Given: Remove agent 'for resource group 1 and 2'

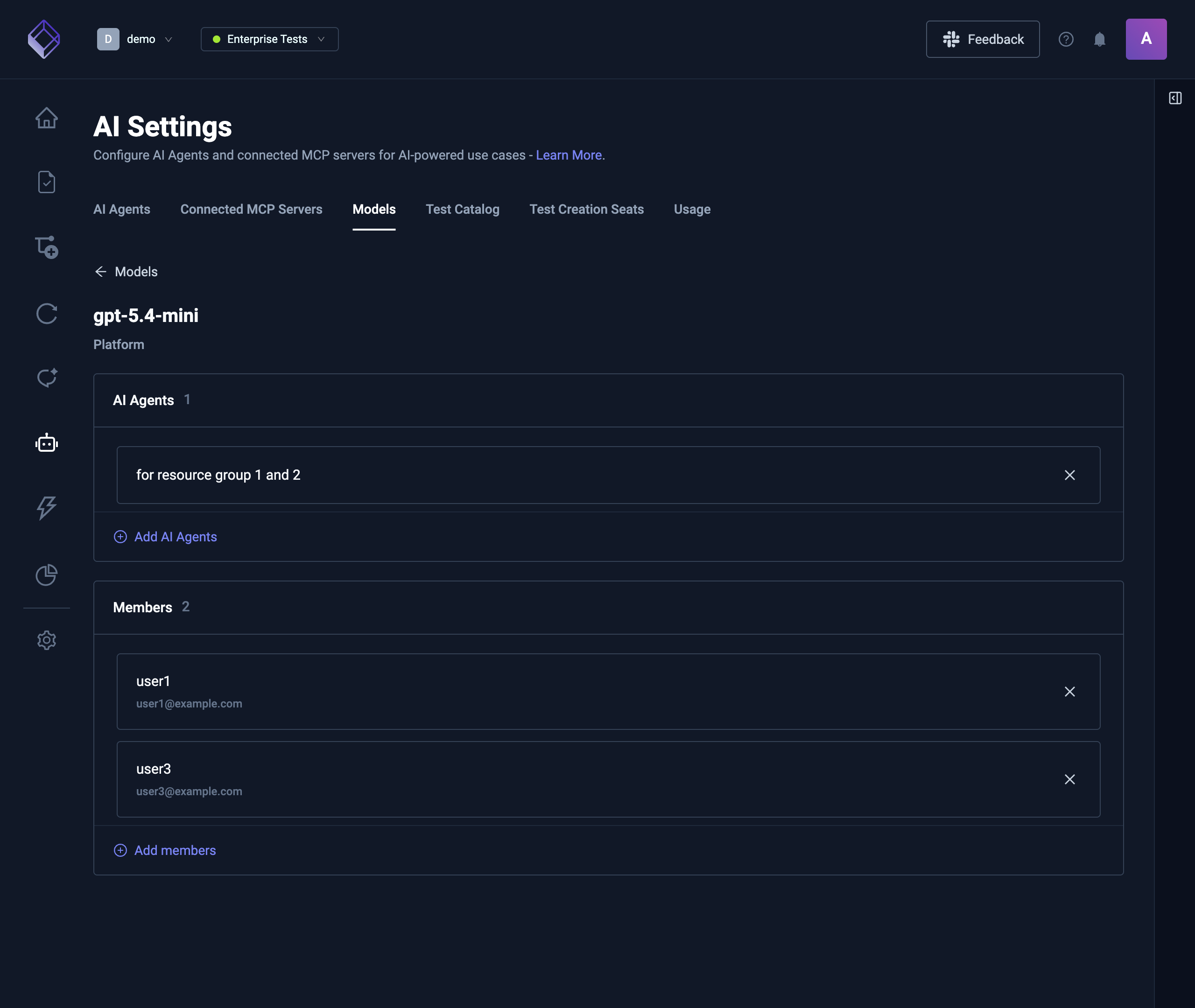Looking at the screenshot, I should pyautogui.click(x=1070, y=475).
